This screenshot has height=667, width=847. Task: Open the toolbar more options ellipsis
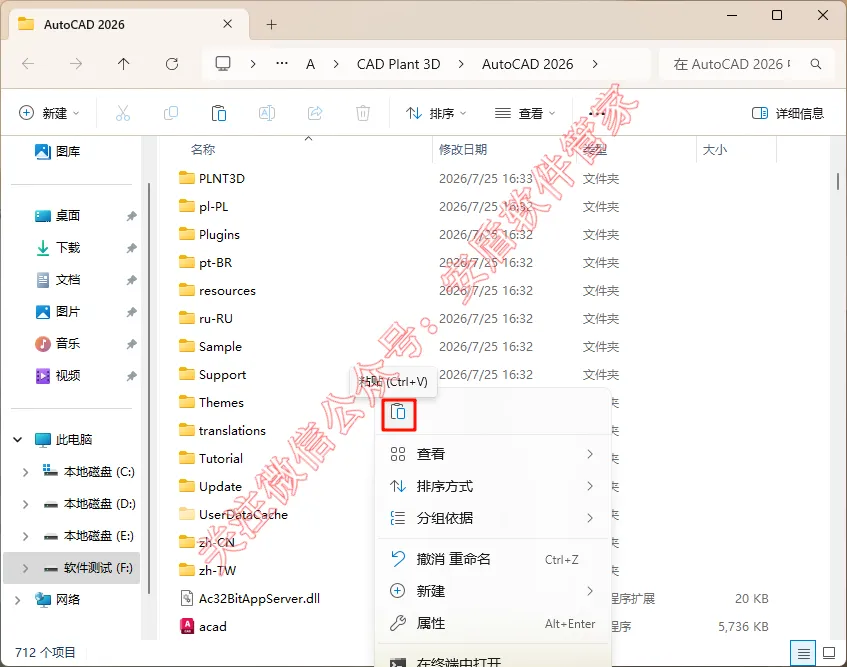click(596, 113)
